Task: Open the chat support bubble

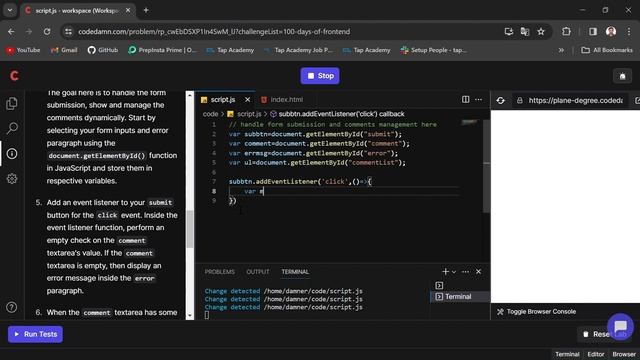Action: (x=620, y=326)
